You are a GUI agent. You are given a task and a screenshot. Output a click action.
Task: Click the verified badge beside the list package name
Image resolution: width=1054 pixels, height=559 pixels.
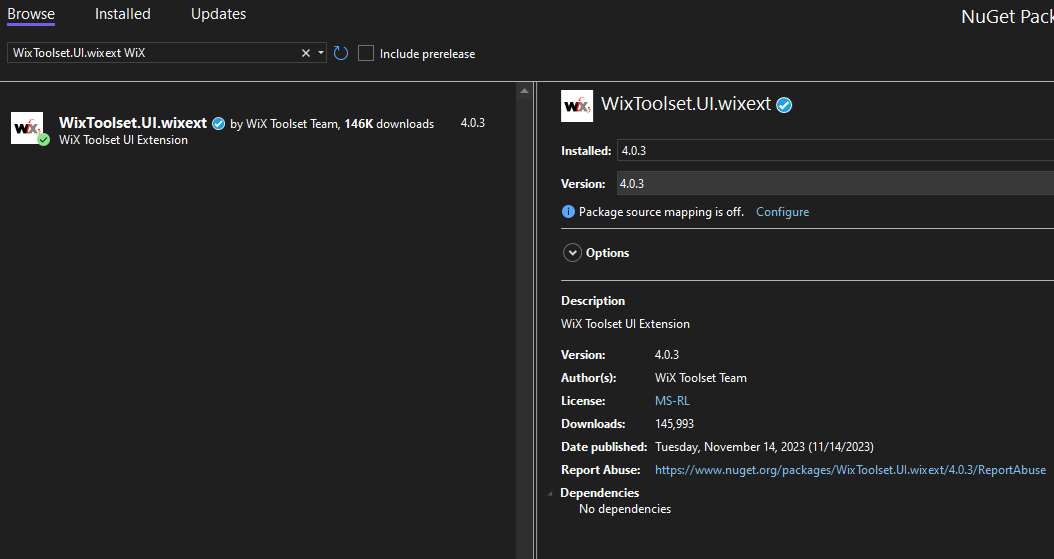coord(218,124)
